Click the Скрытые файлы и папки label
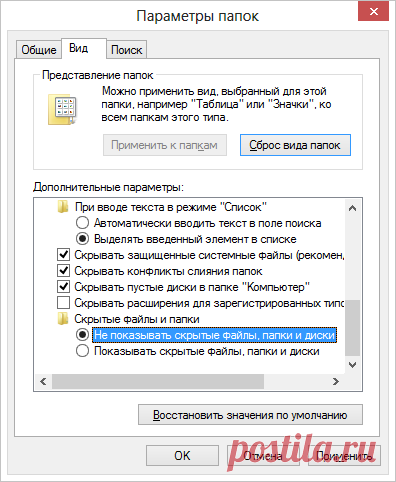 tap(137, 319)
